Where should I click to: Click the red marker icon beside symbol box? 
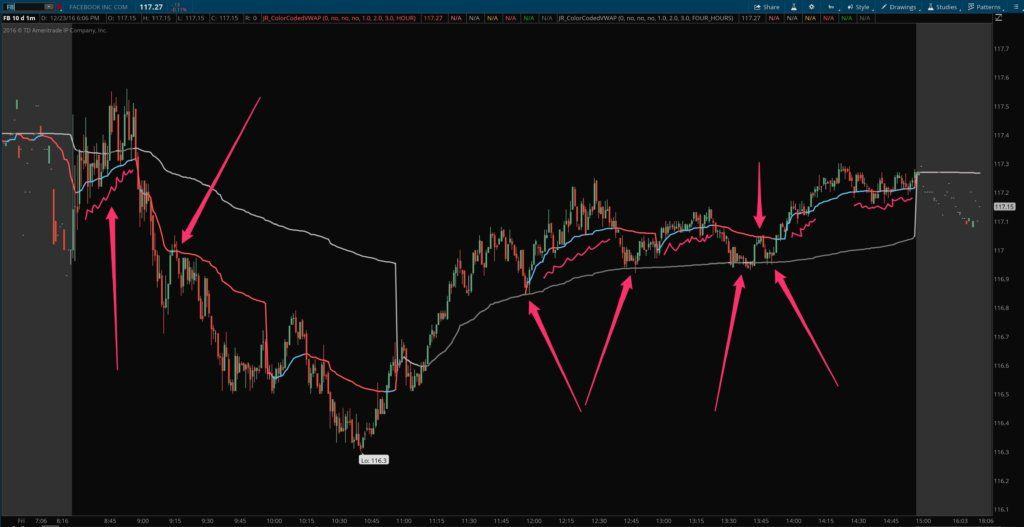tap(57, 7)
